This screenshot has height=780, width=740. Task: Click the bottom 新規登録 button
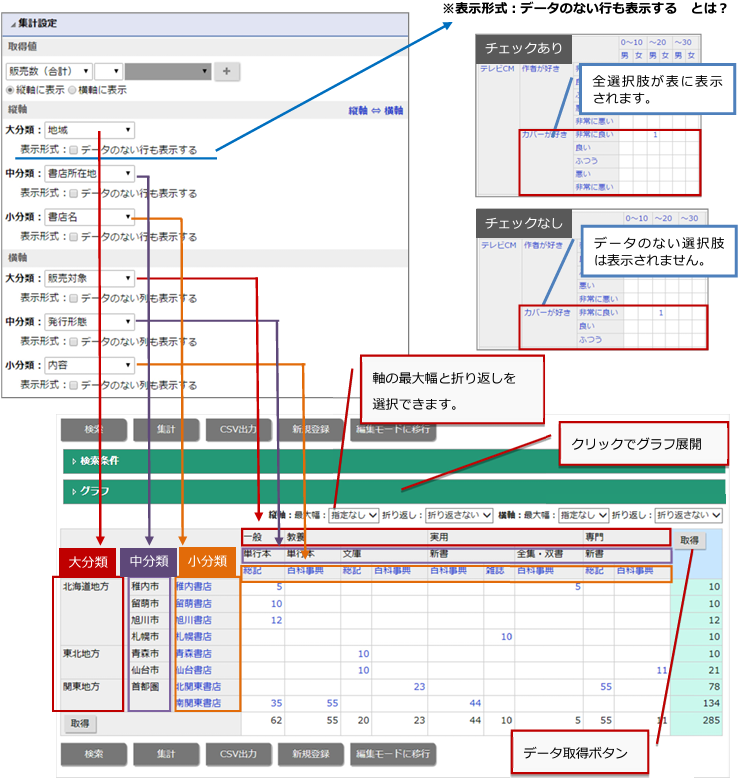(x=311, y=755)
